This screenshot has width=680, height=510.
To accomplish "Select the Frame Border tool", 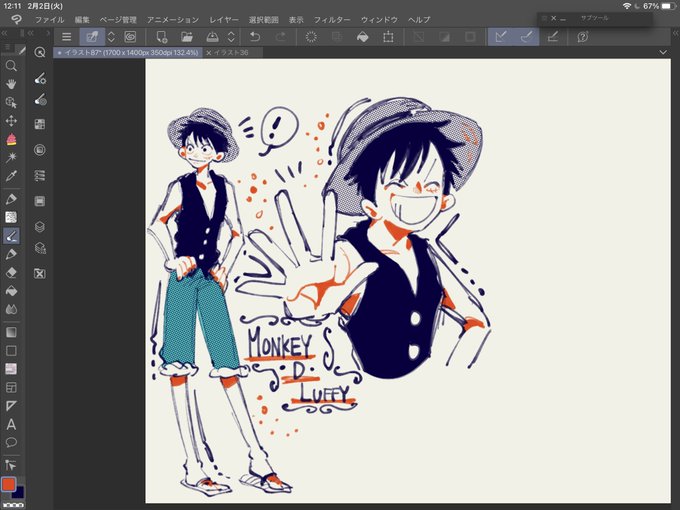I will coord(11,387).
